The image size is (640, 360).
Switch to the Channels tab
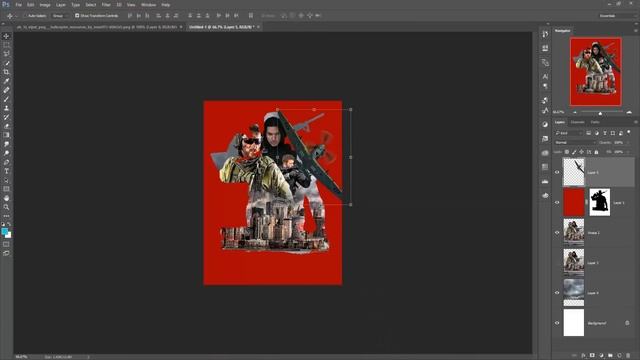[578, 122]
